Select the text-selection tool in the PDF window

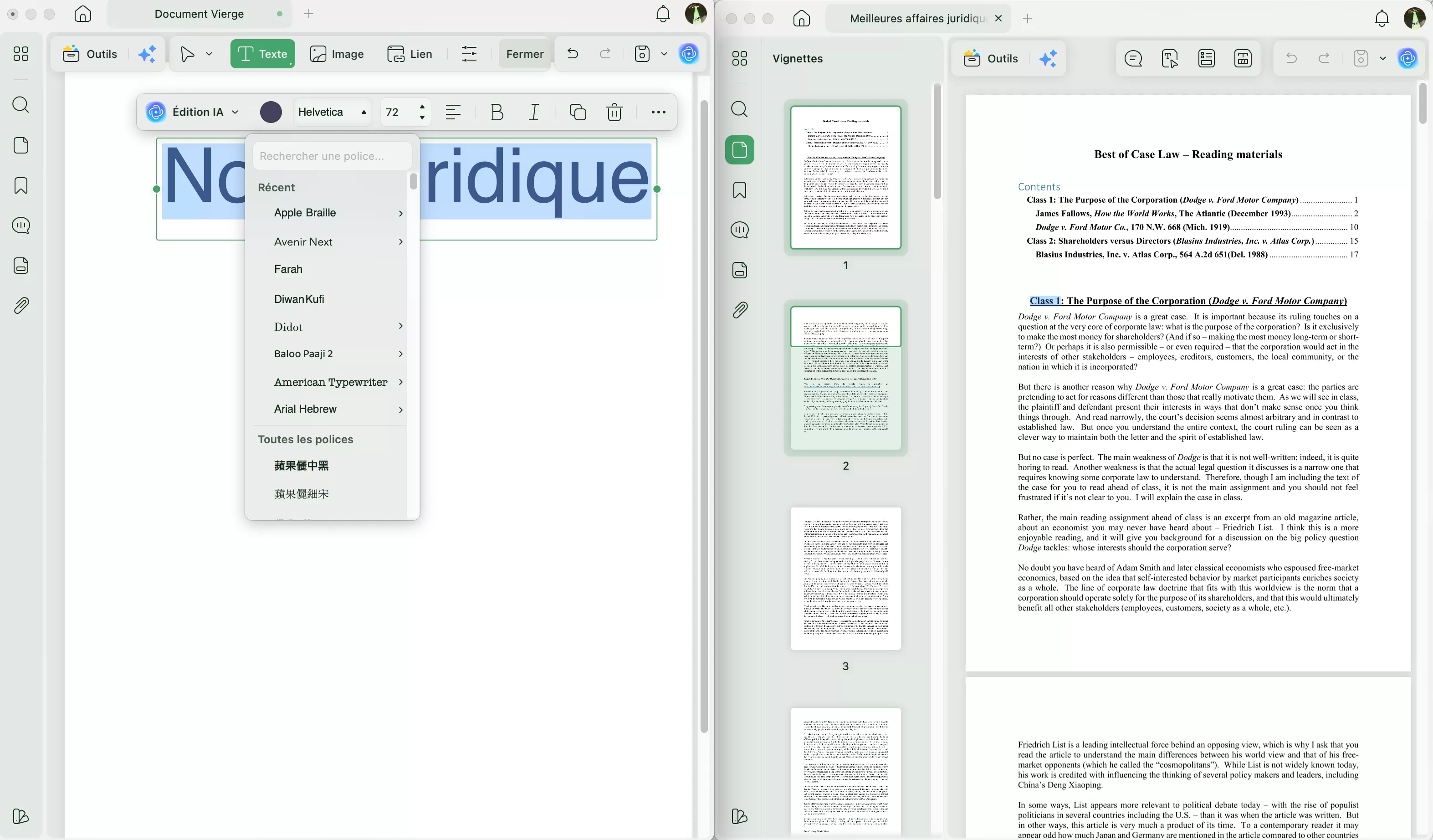point(1169,58)
